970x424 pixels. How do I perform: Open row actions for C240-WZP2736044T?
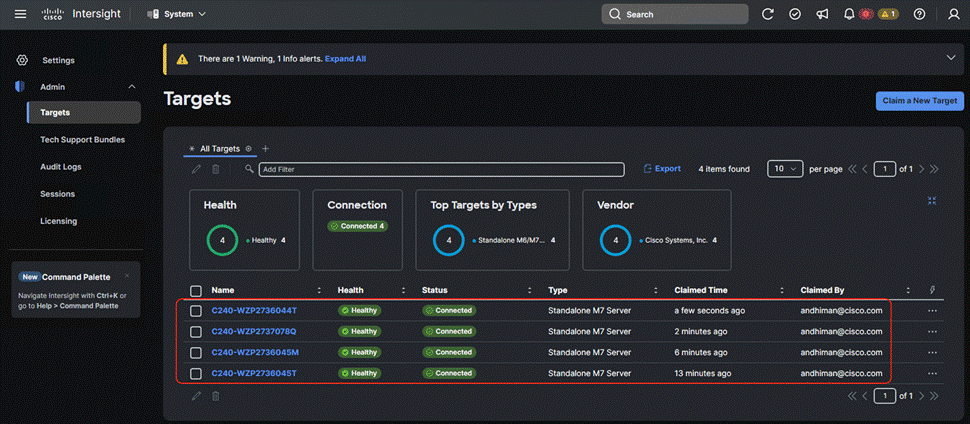click(932, 310)
